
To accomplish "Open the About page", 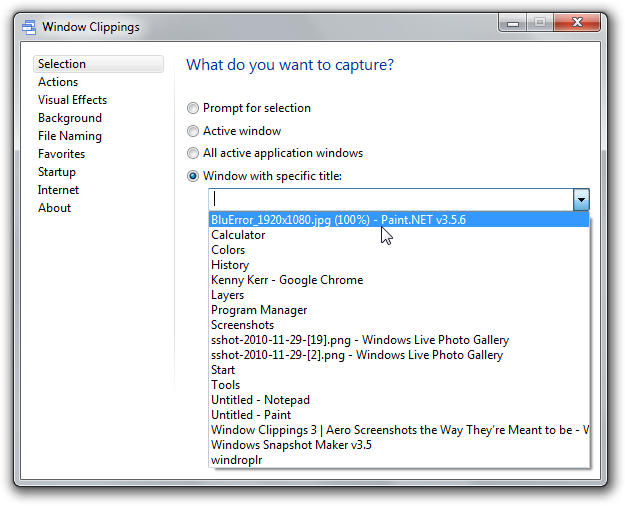I will coord(55,208).
